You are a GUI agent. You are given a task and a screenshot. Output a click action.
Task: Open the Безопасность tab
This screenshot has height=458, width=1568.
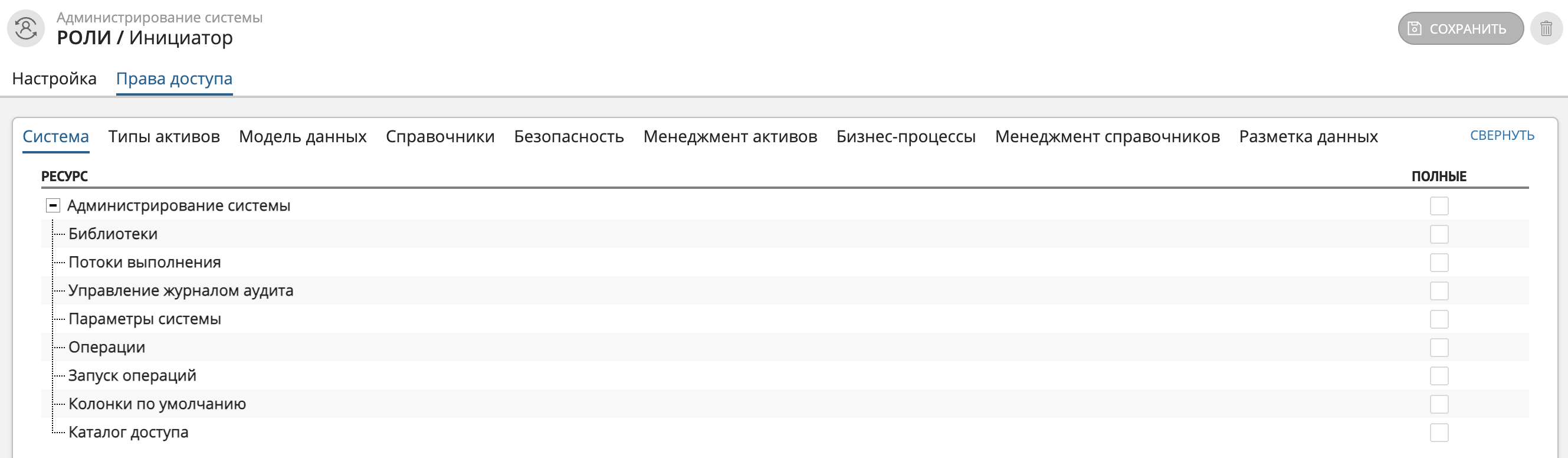pos(569,136)
